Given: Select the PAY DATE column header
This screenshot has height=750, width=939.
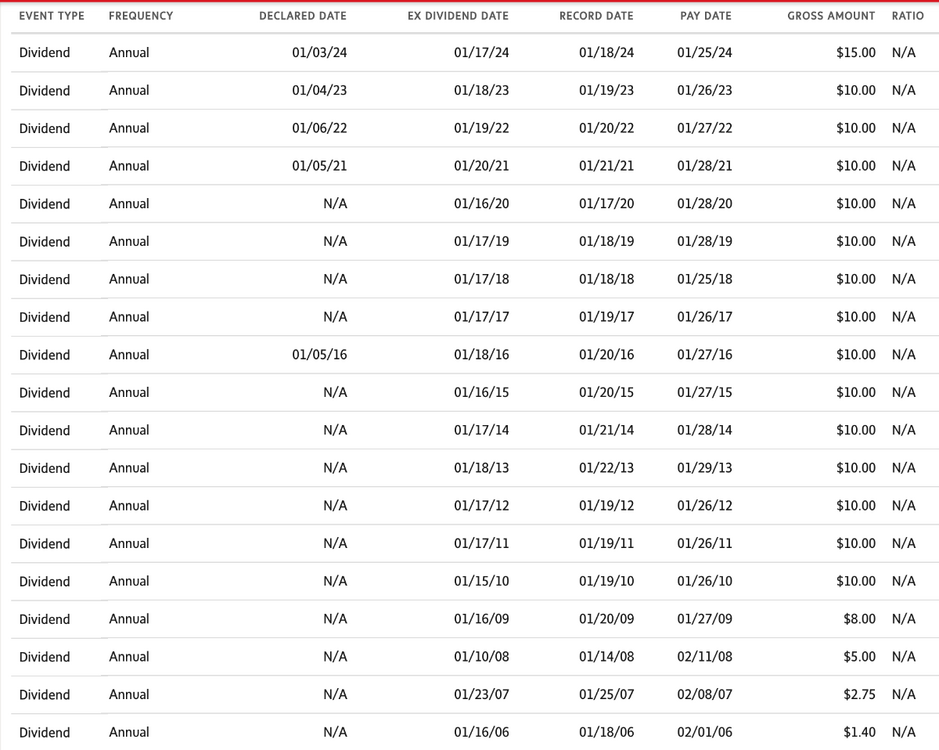Looking at the screenshot, I should 705,16.
